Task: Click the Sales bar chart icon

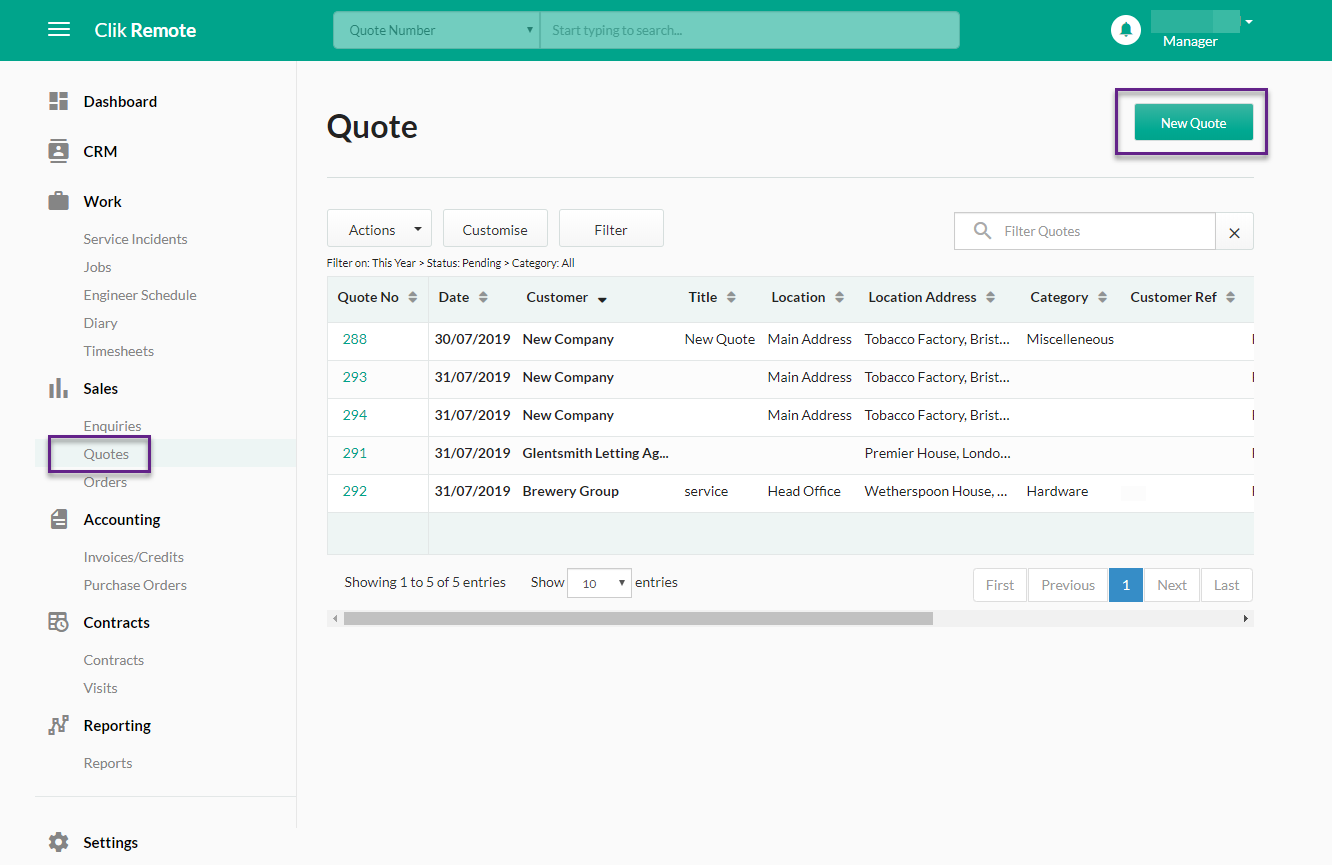Action: click(59, 388)
